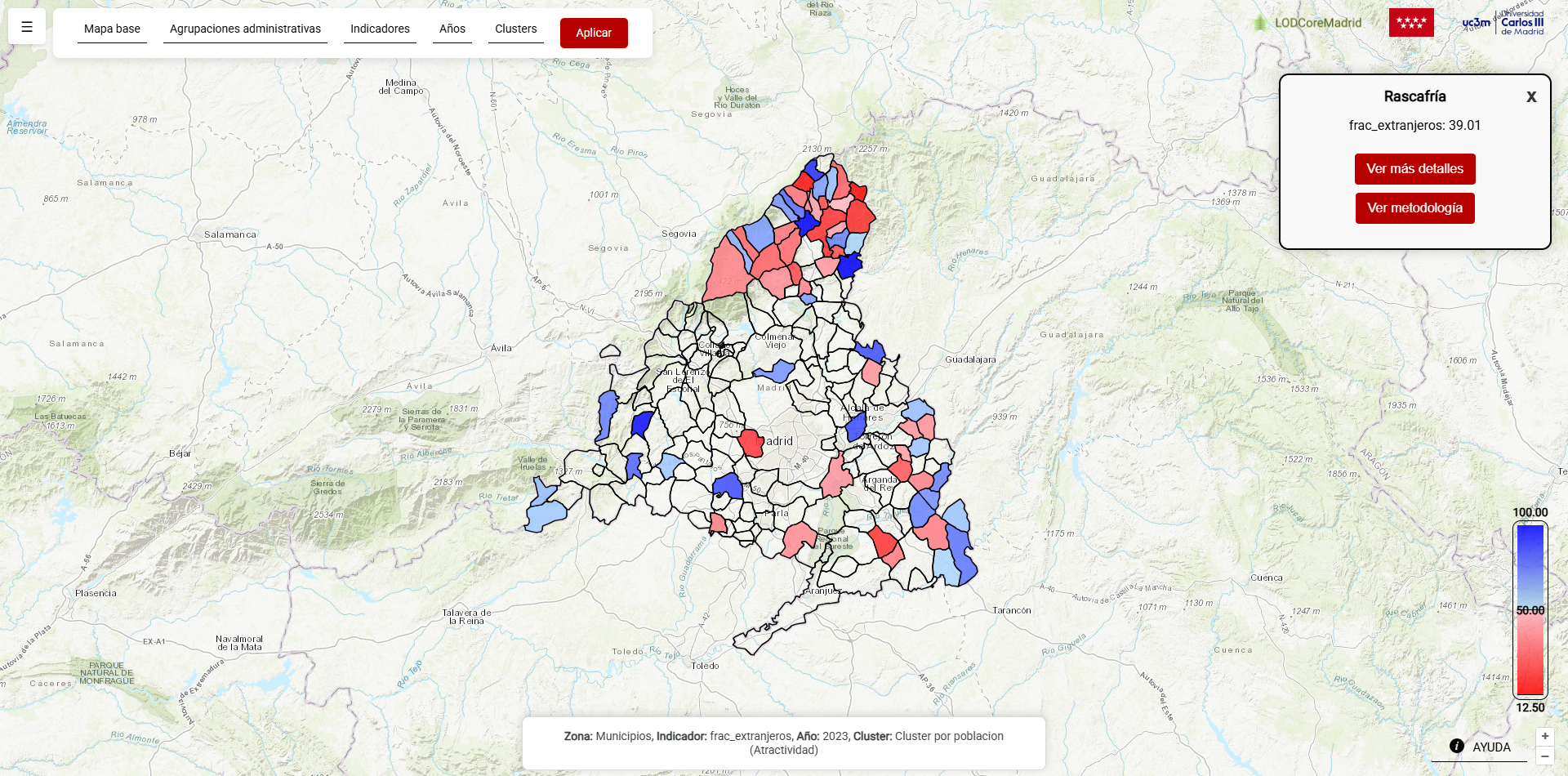1568x776 pixels.
Task: Click the 50.00 legend midpoint value
Action: [1530, 610]
